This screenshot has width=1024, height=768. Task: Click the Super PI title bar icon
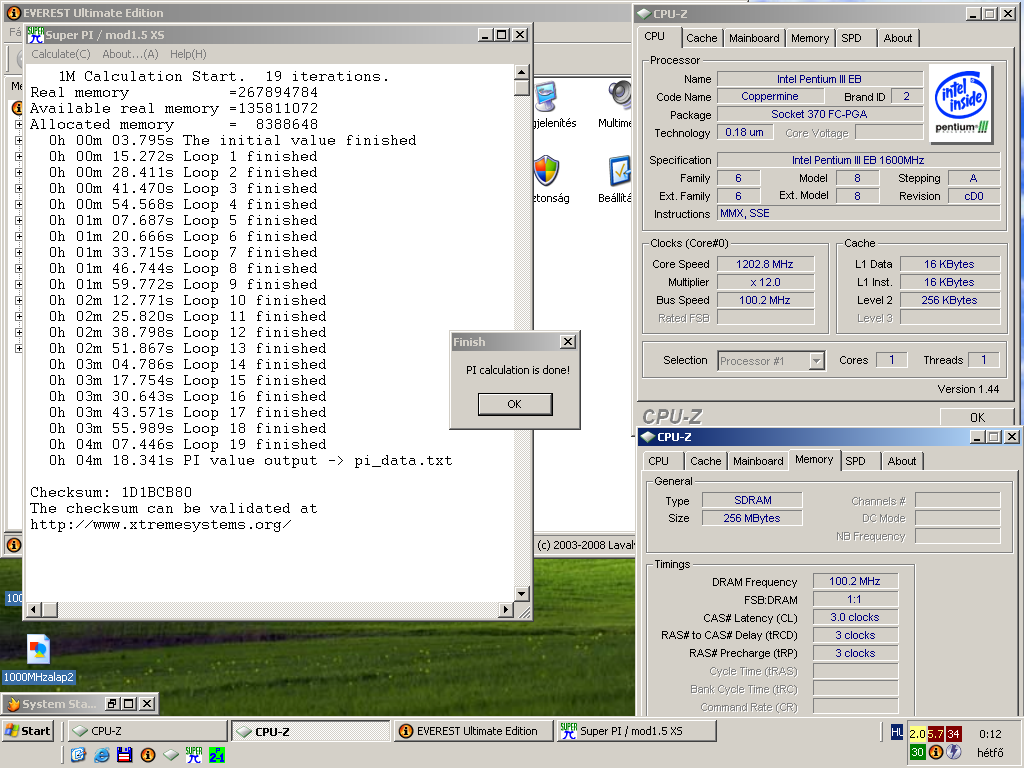[x=36, y=35]
